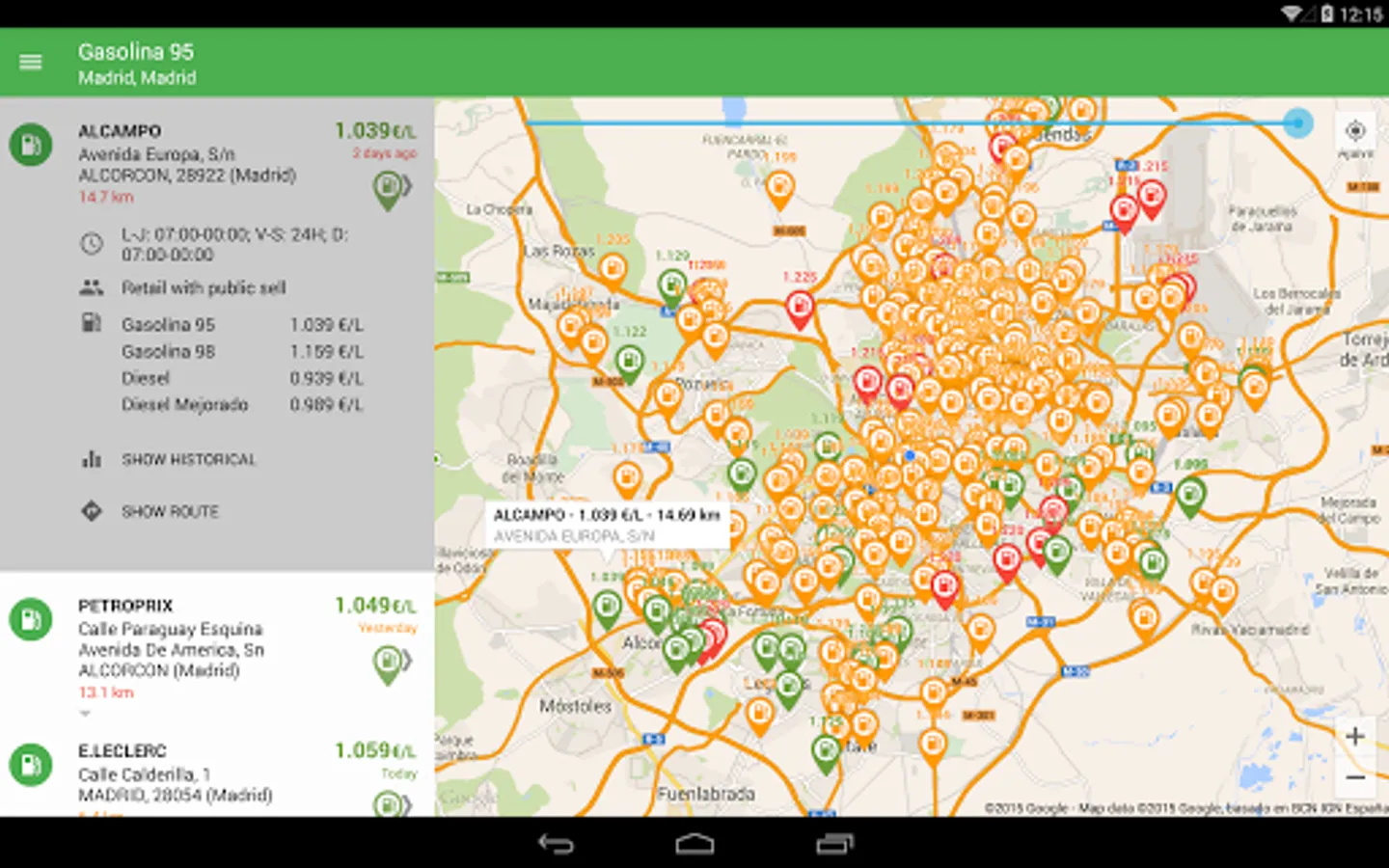The width and height of the screenshot is (1389, 868).
Task: Tap the Gasolina 98 1.159 €/L row
Action: (x=242, y=352)
